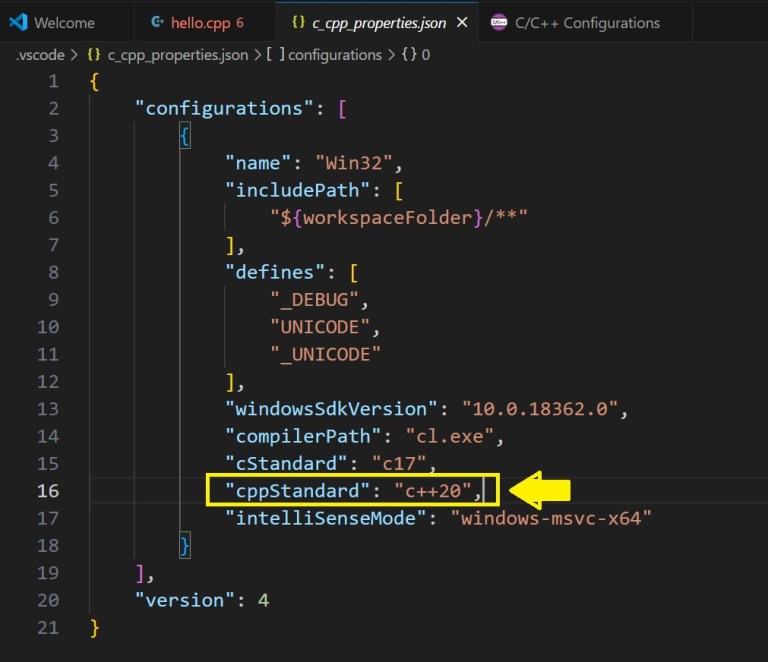Click .vscode in the breadcrumb
768x662 pixels.
(40, 55)
